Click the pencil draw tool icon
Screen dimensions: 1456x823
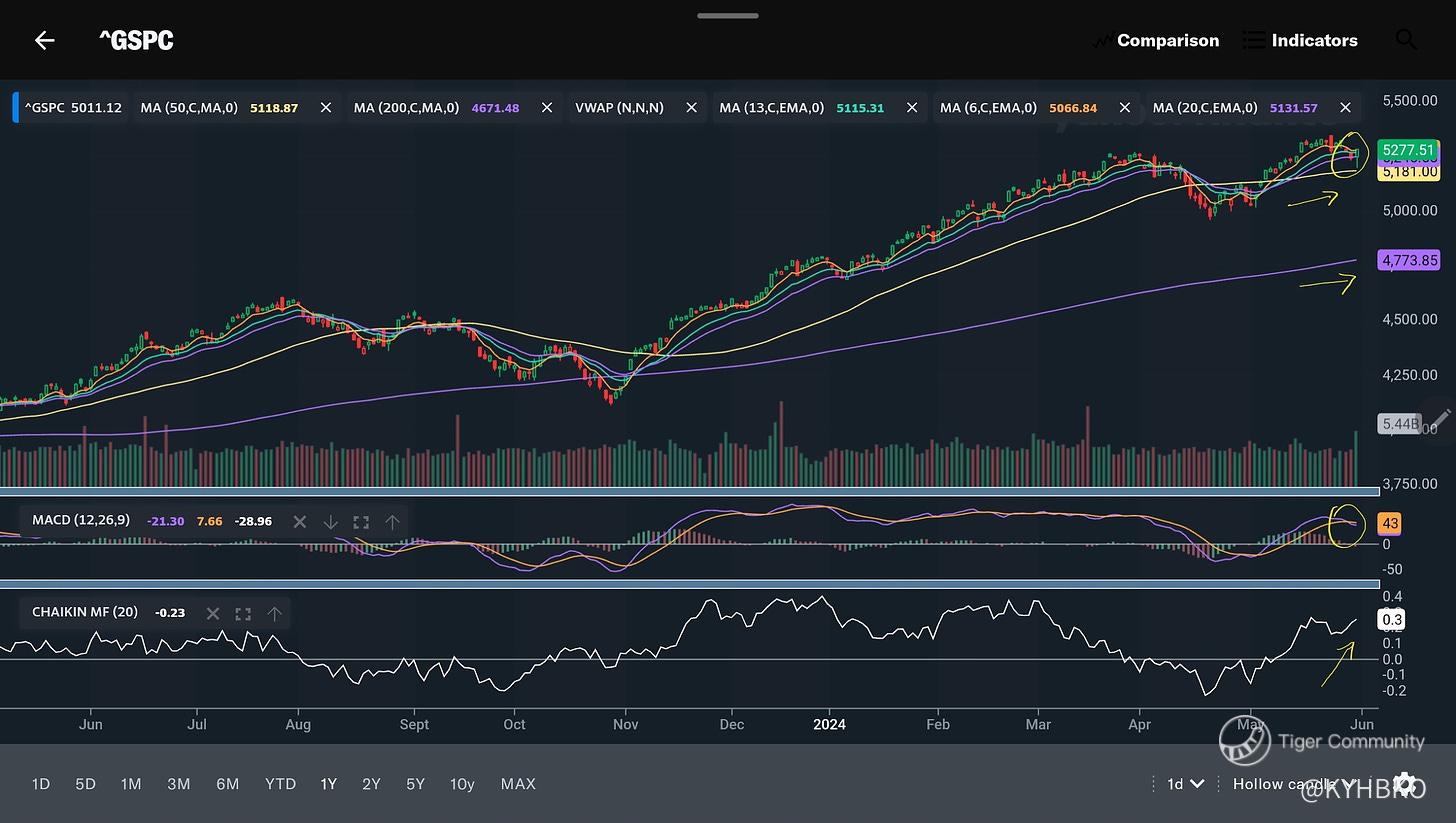pyautogui.click(x=1440, y=419)
